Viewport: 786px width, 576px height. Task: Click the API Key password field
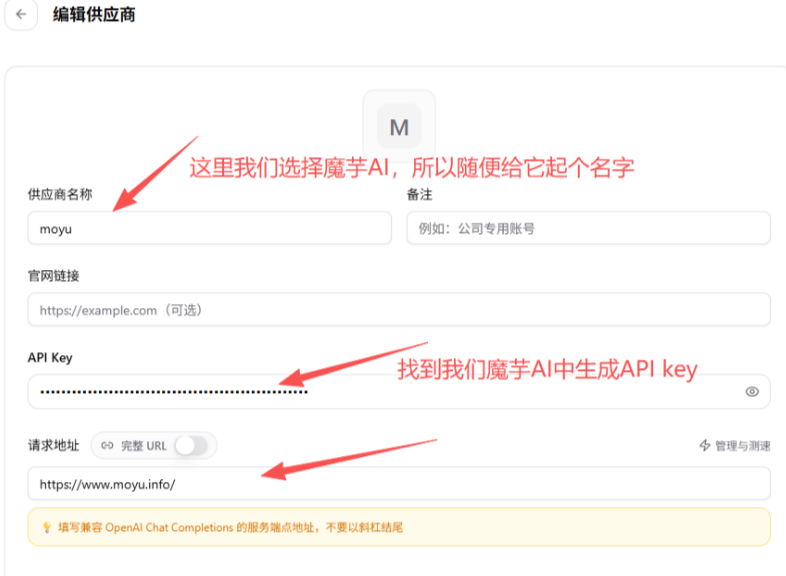coord(399,392)
